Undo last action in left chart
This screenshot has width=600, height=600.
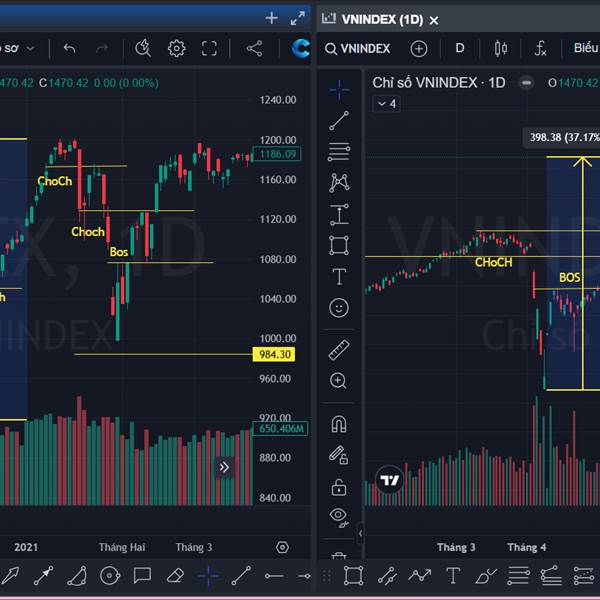(70, 49)
